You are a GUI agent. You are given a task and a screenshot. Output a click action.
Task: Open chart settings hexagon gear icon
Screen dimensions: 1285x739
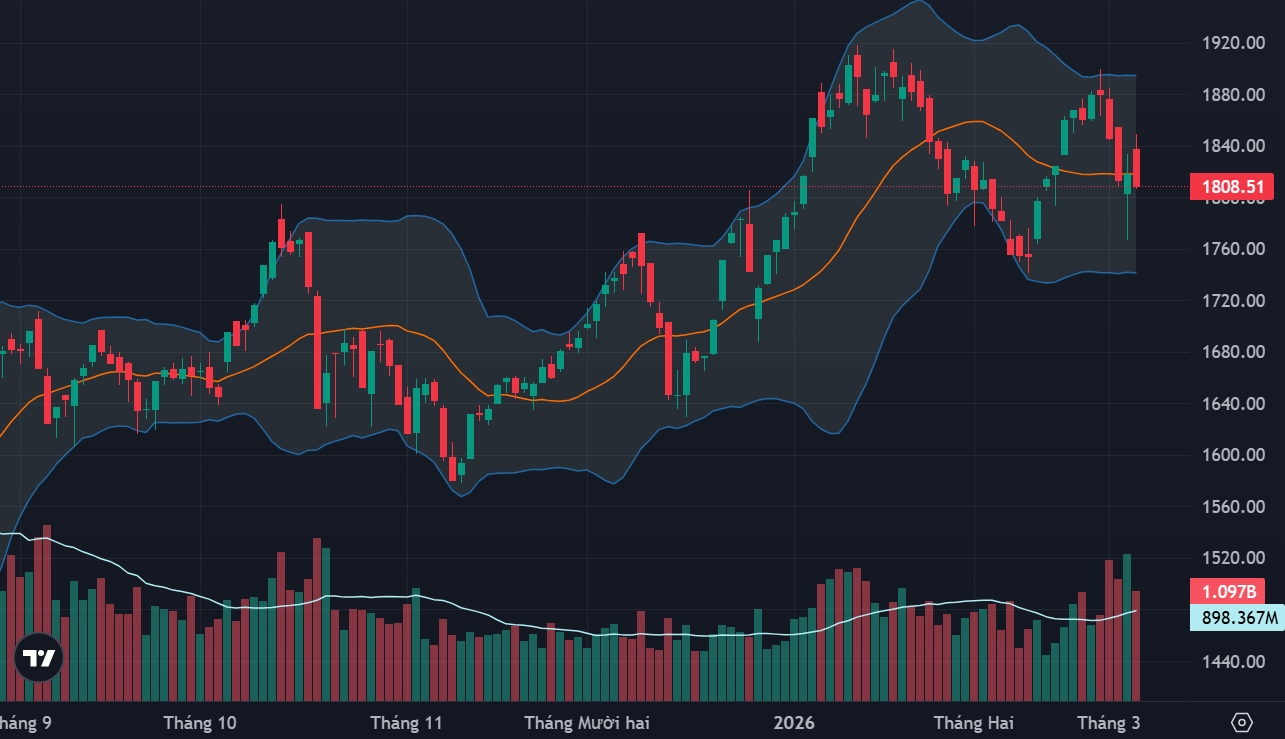click(x=1241, y=722)
